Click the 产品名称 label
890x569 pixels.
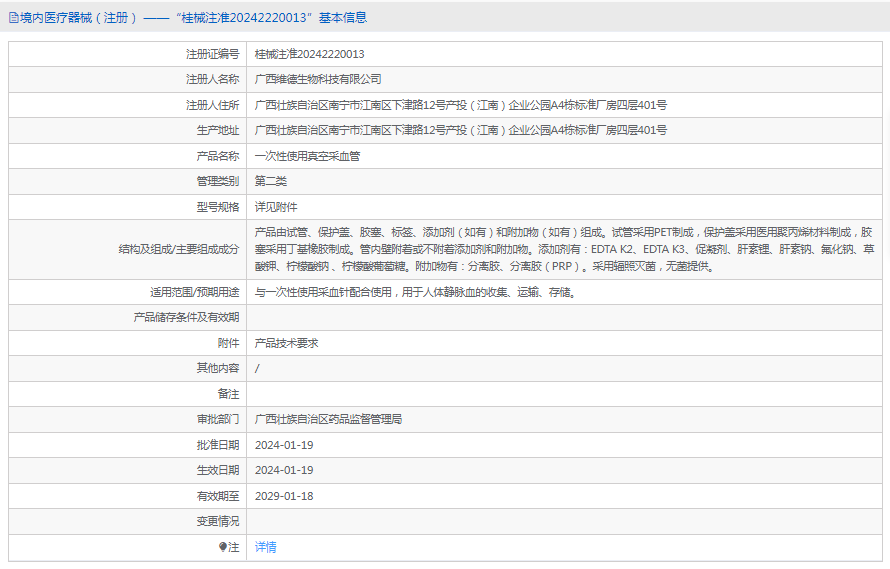pos(218,156)
